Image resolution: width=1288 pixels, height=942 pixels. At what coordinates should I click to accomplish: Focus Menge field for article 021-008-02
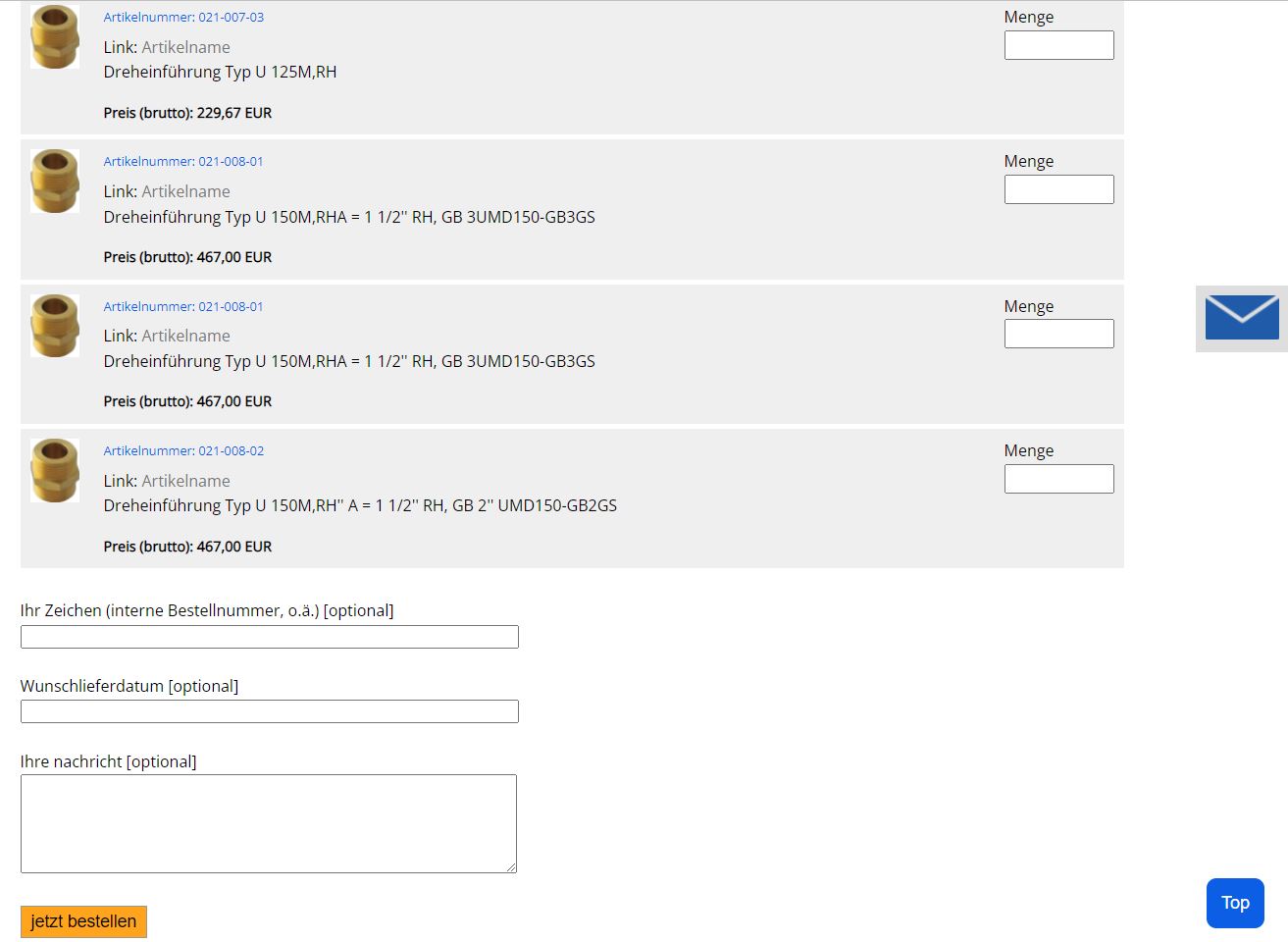coord(1058,479)
